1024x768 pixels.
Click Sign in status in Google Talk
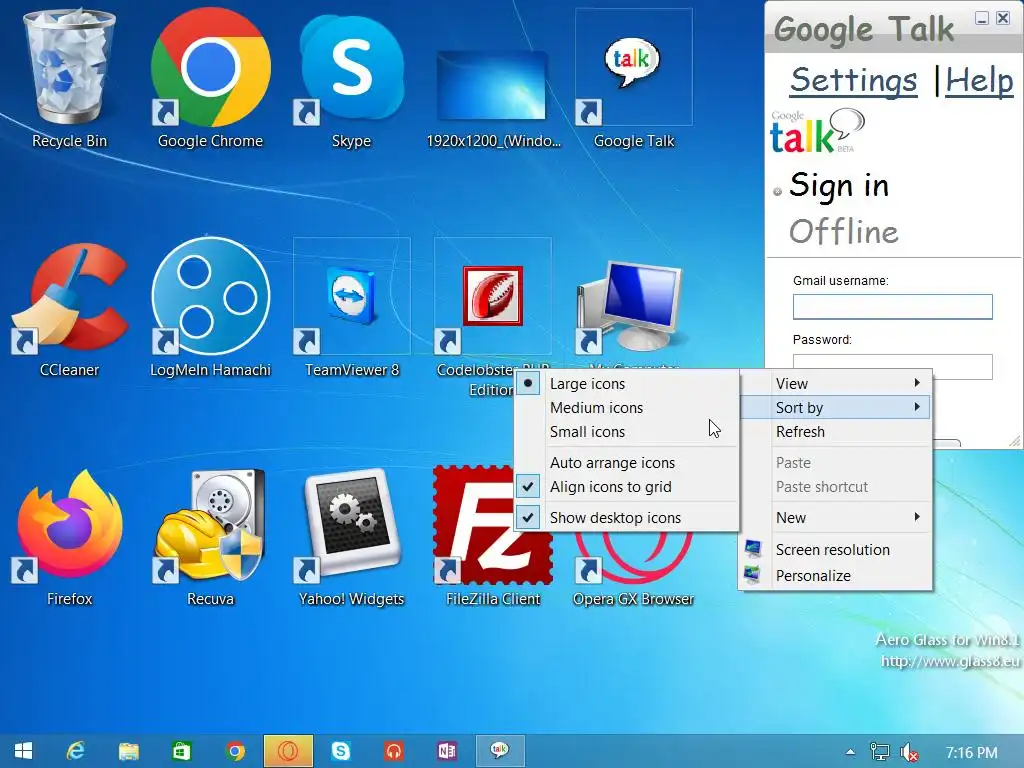(x=839, y=185)
